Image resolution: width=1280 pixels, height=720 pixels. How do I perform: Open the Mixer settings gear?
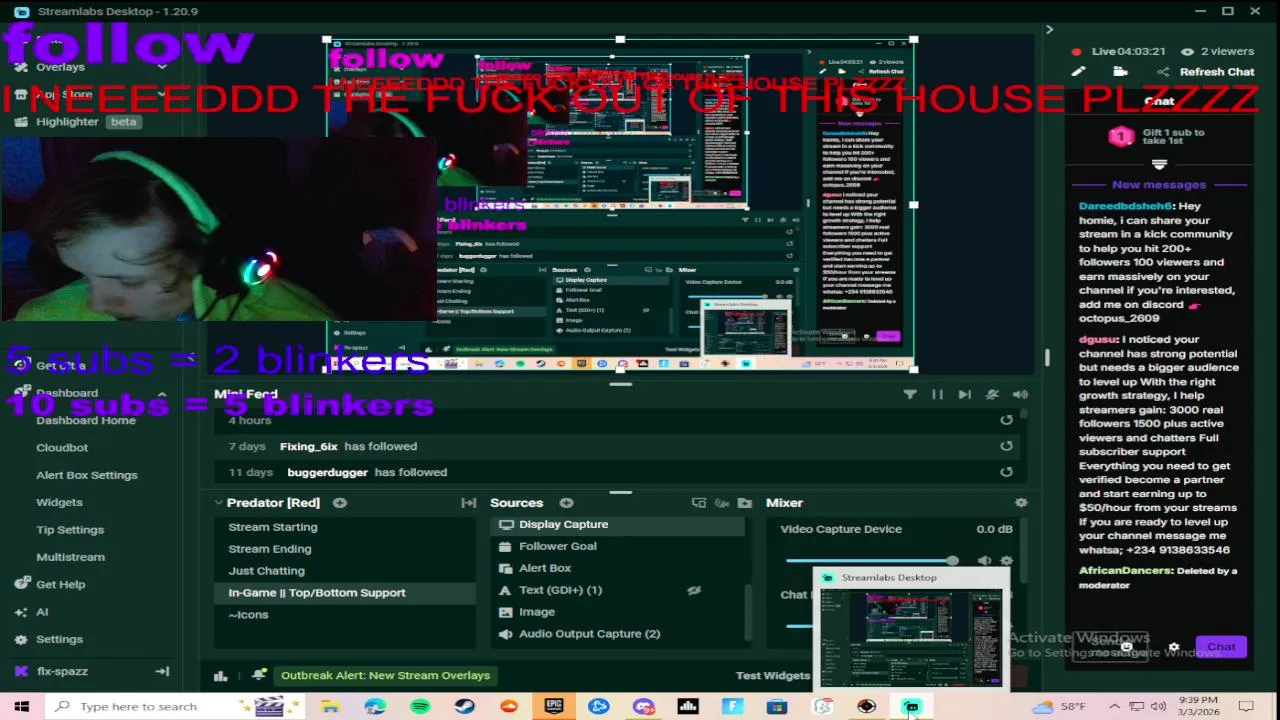(1020, 503)
